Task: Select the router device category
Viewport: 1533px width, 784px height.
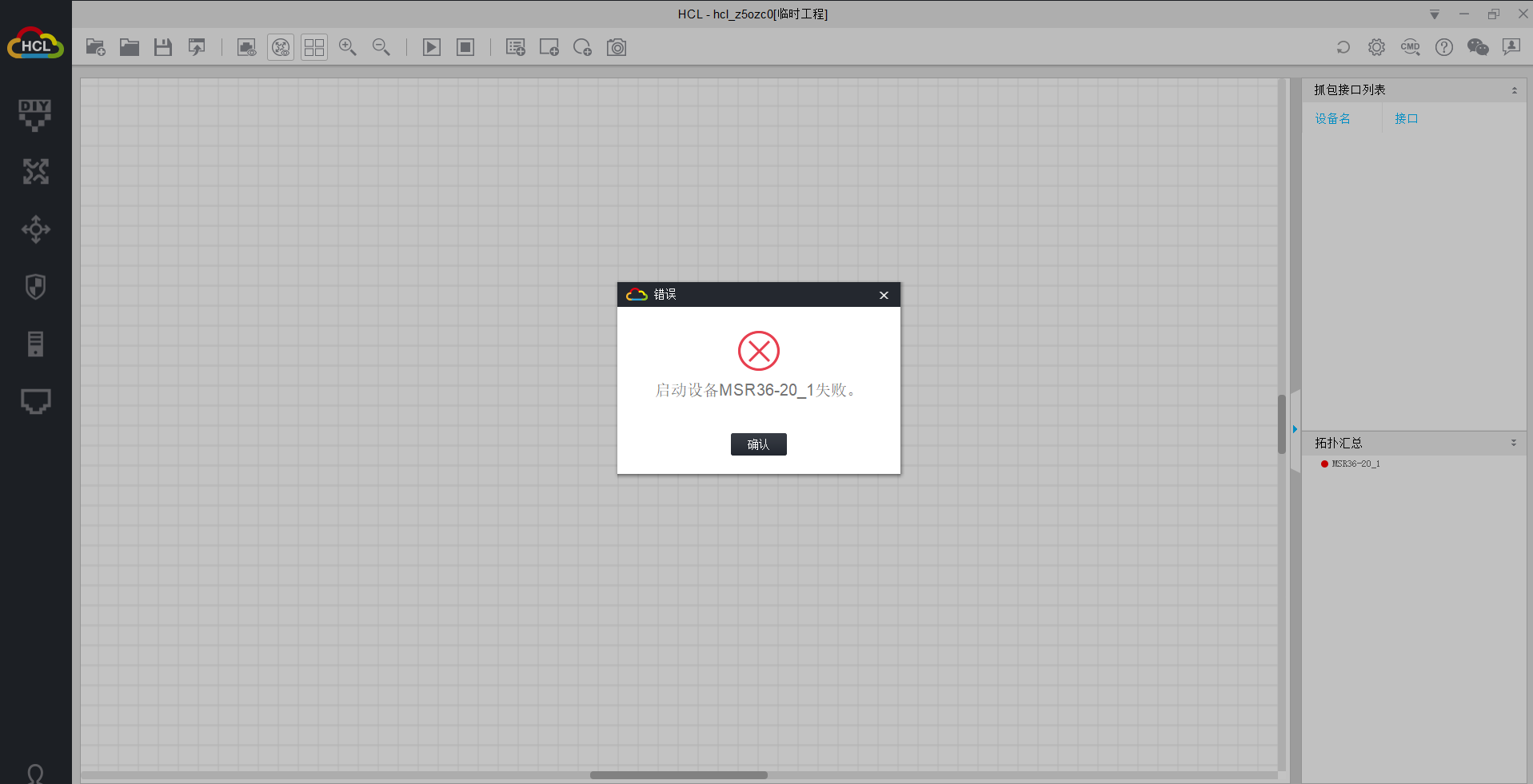Action: [35, 172]
